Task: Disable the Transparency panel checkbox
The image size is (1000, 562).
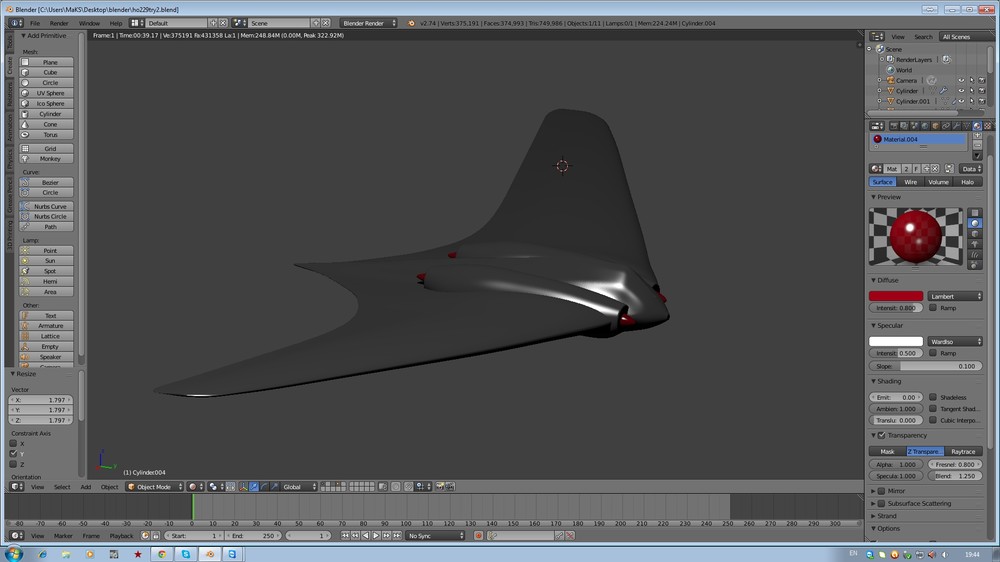Action: click(x=881, y=436)
